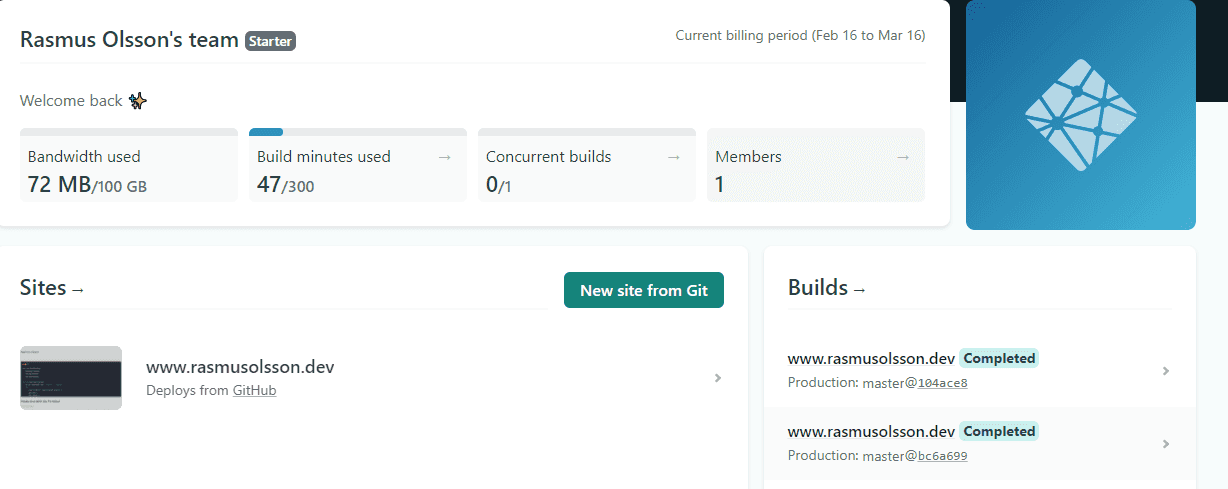Open the www.rasmusolsson.dev site thumbnail
This screenshot has width=1228, height=489.
tap(71, 378)
